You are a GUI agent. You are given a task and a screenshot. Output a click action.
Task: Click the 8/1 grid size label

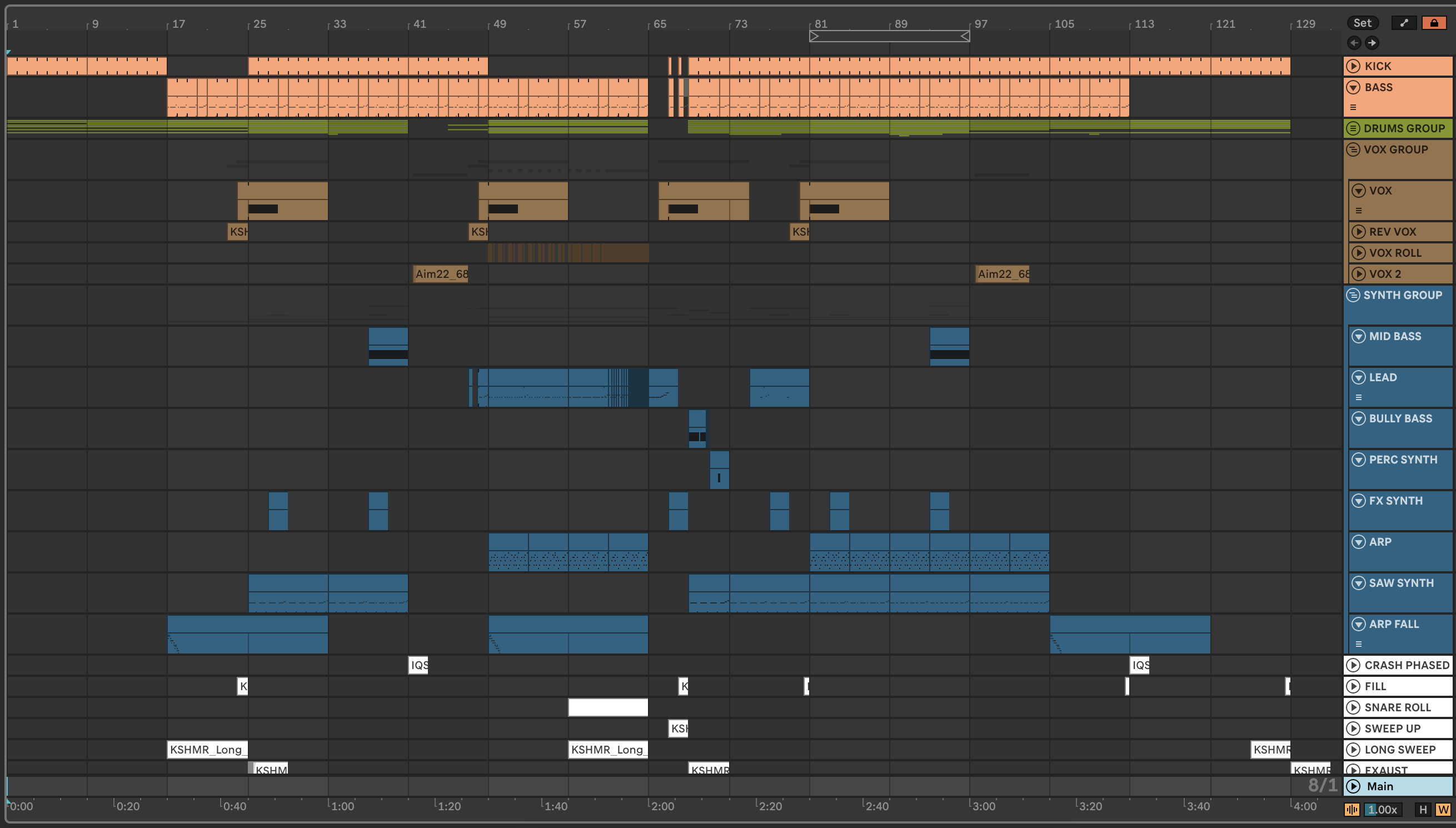pos(1323,785)
